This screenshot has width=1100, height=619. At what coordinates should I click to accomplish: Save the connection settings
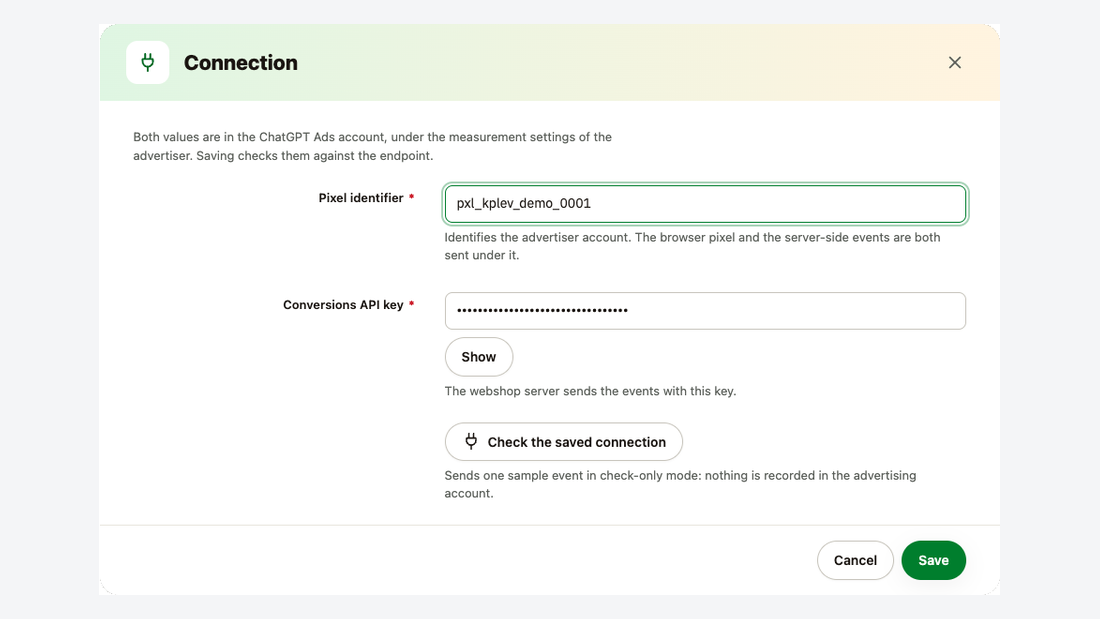933,560
